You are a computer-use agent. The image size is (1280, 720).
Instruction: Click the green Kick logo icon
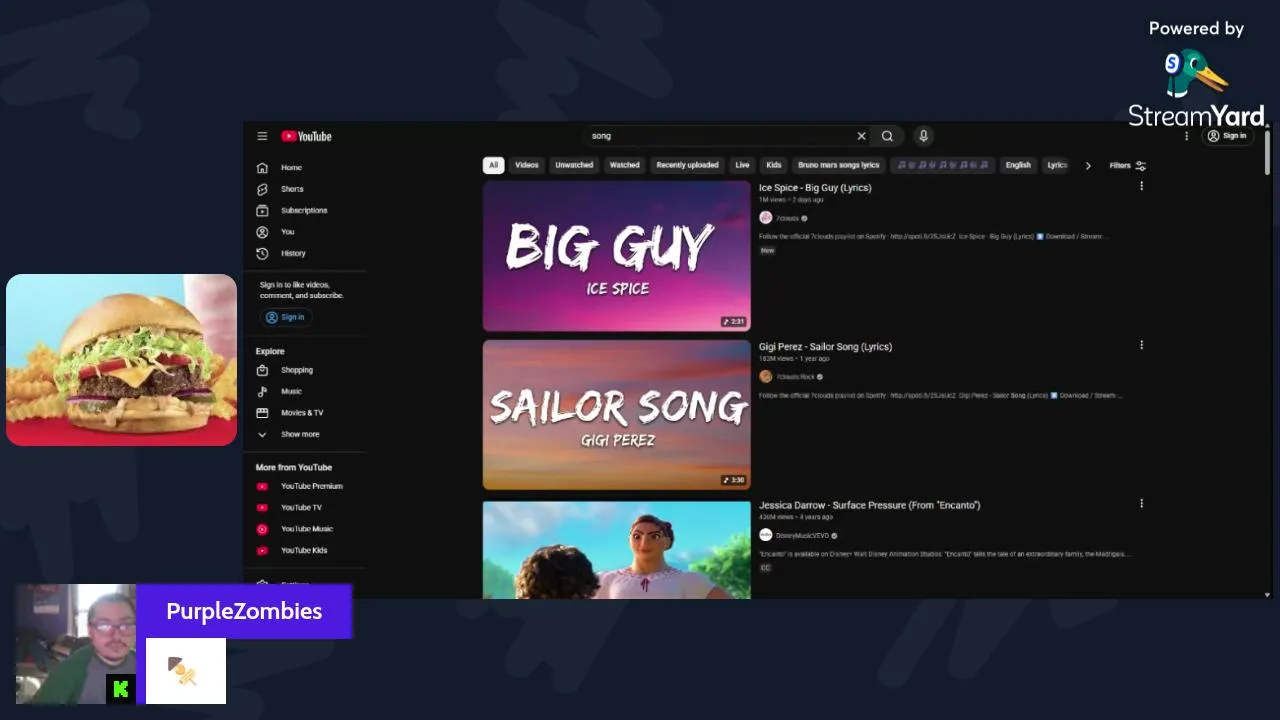coord(121,689)
